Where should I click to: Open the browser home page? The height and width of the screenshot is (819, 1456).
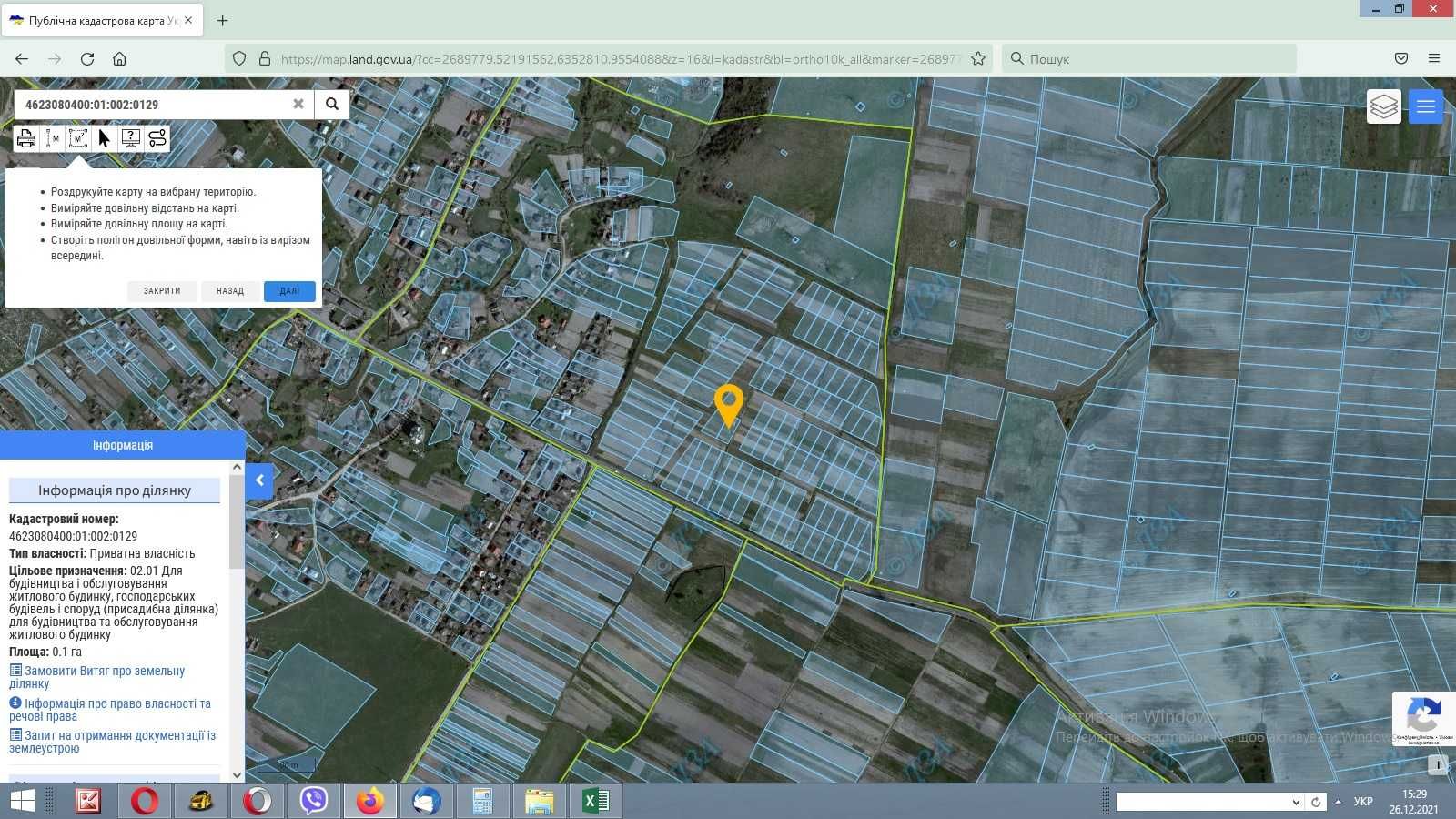click(119, 58)
